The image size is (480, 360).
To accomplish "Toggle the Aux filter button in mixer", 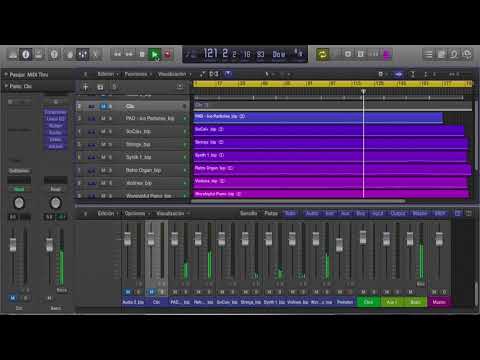I will click(x=345, y=213).
